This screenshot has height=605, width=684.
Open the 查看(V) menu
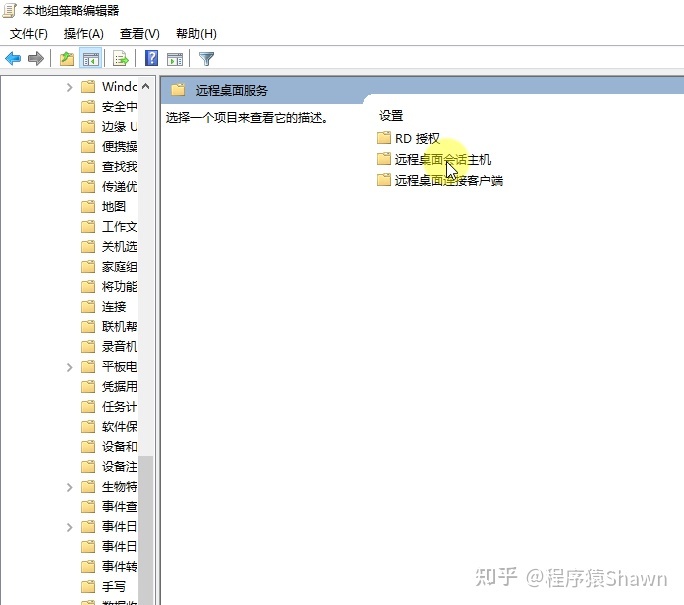click(x=140, y=34)
